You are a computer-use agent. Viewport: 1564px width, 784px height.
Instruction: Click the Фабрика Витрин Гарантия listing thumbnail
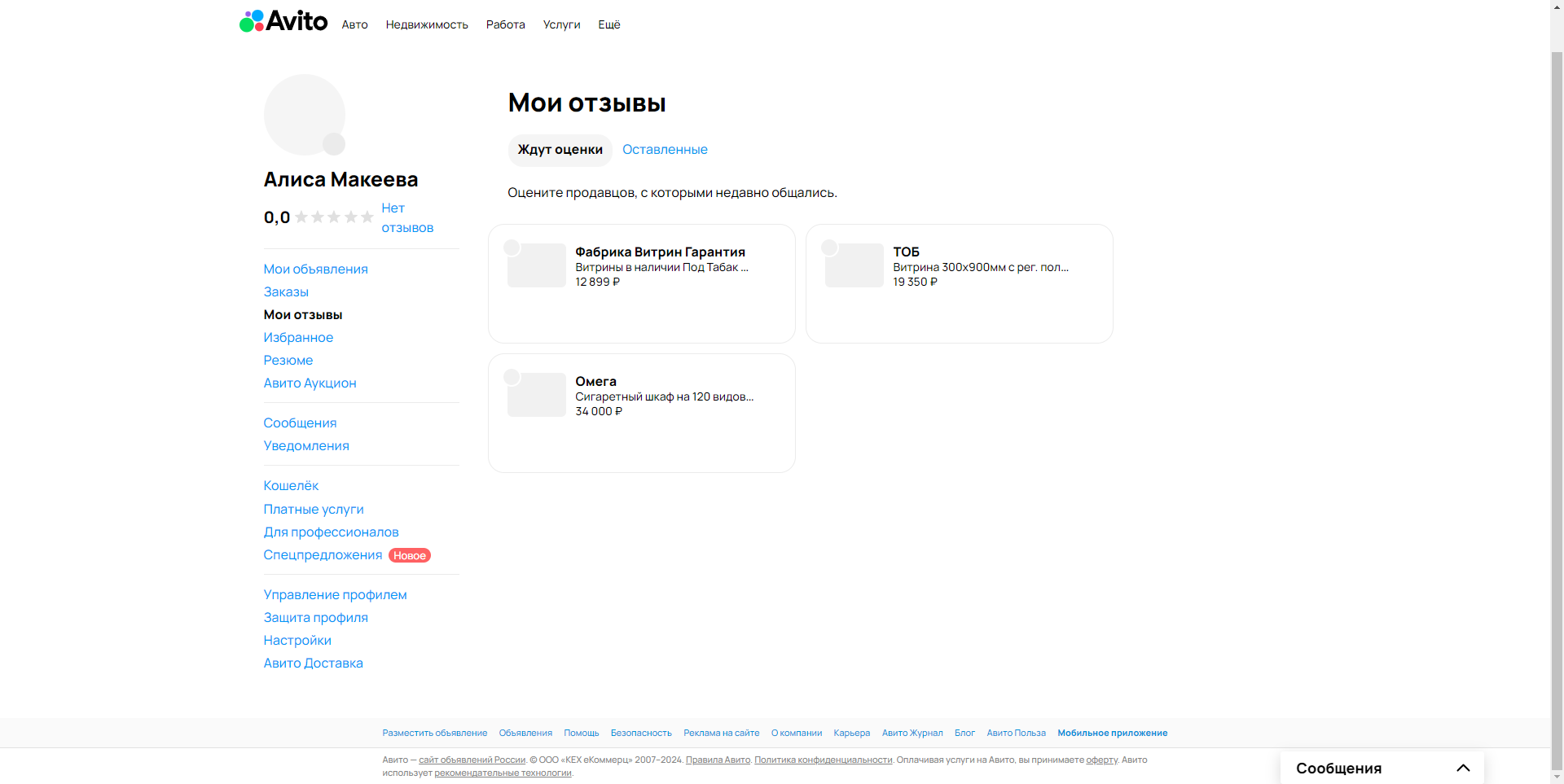(x=537, y=265)
